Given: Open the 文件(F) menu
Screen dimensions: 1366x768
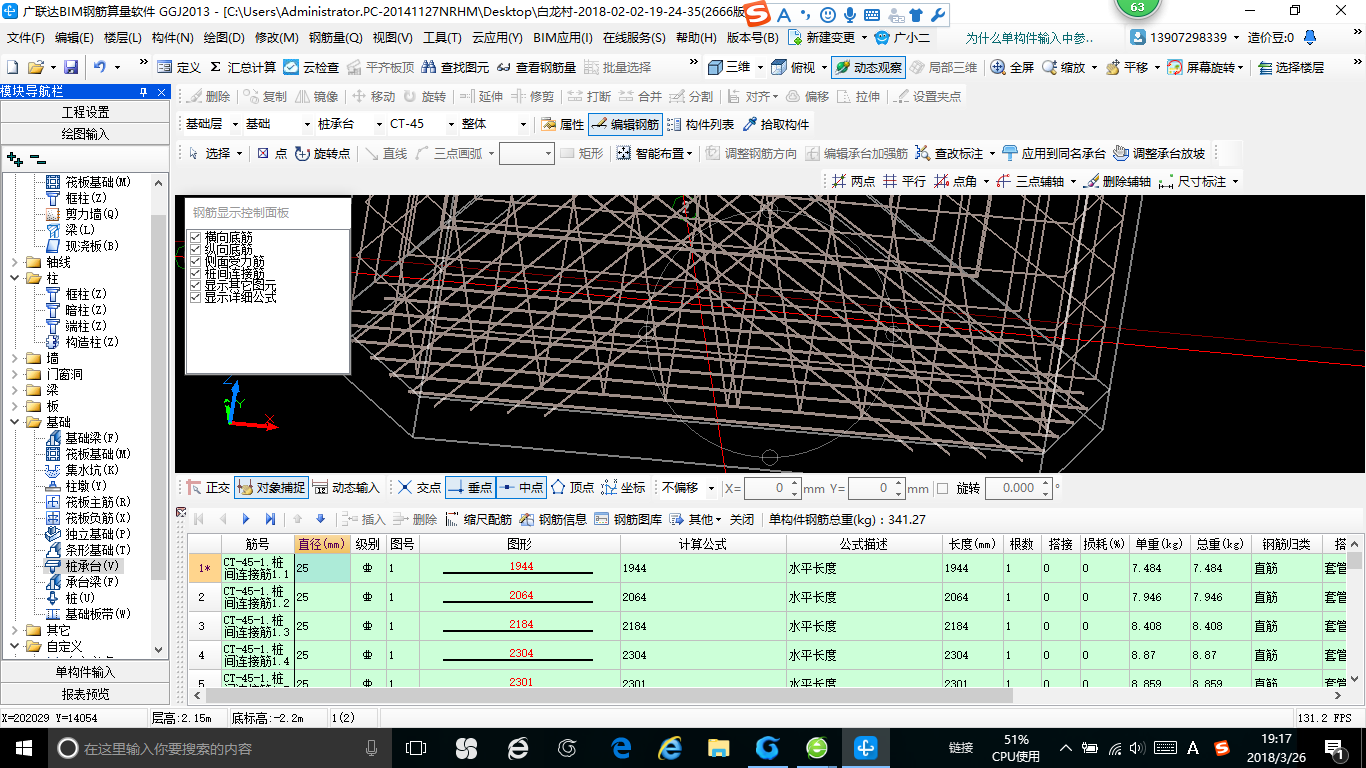Looking at the screenshot, I should click(x=26, y=38).
